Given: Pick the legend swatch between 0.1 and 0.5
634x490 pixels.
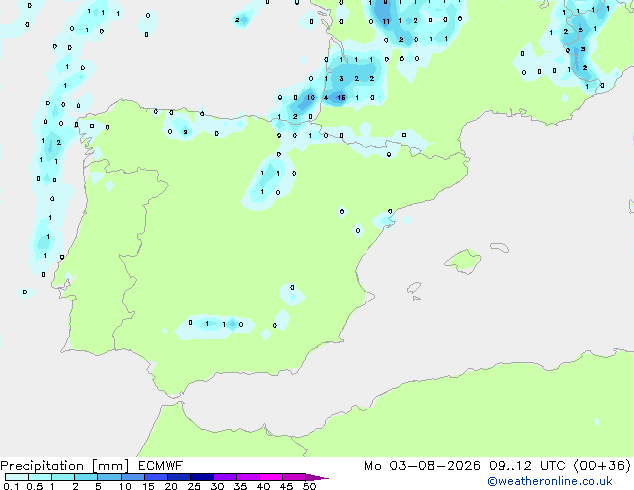Looking at the screenshot, I should [x=17, y=477].
